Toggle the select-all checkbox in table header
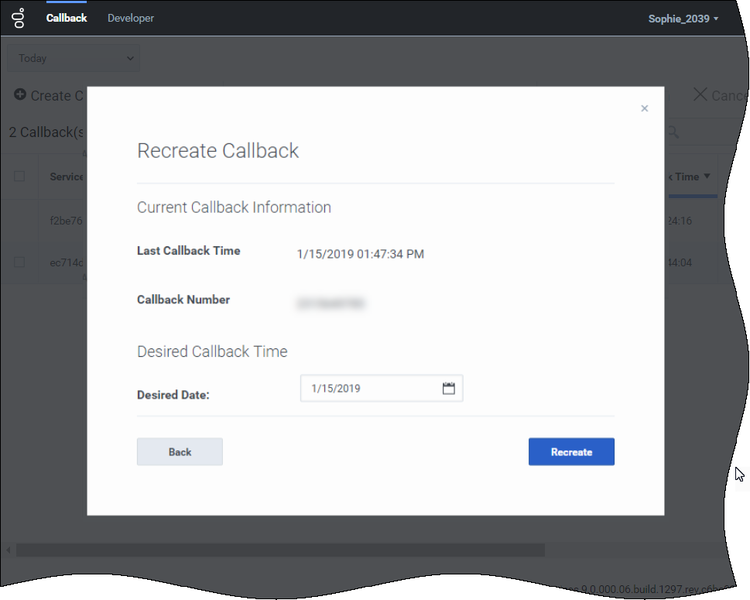750x600 pixels. coord(19,177)
